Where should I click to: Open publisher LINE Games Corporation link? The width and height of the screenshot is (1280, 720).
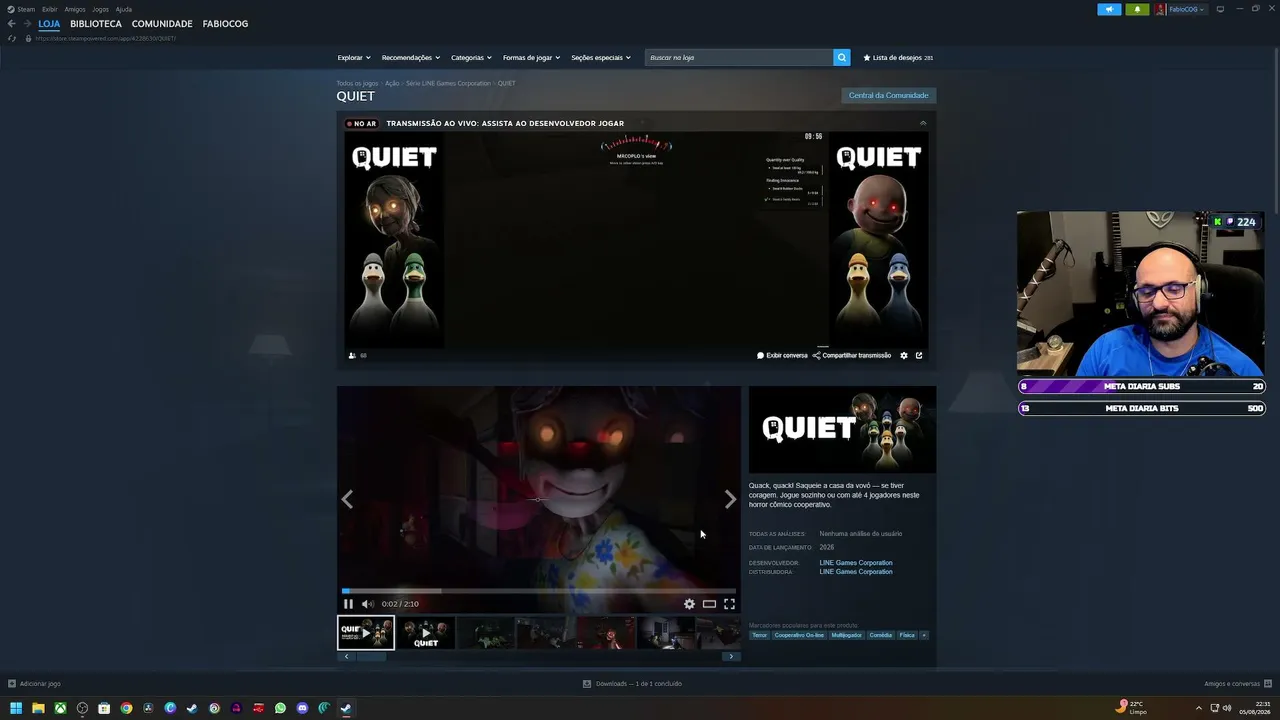pyautogui.click(x=856, y=572)
